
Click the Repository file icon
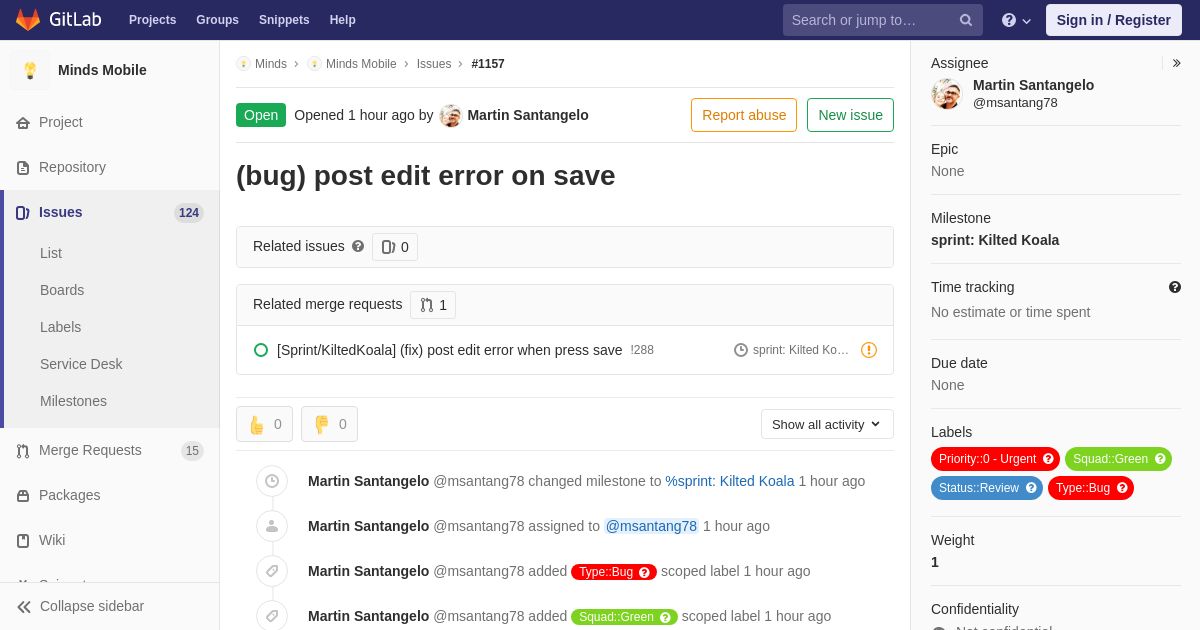click(x=23, y=168)
